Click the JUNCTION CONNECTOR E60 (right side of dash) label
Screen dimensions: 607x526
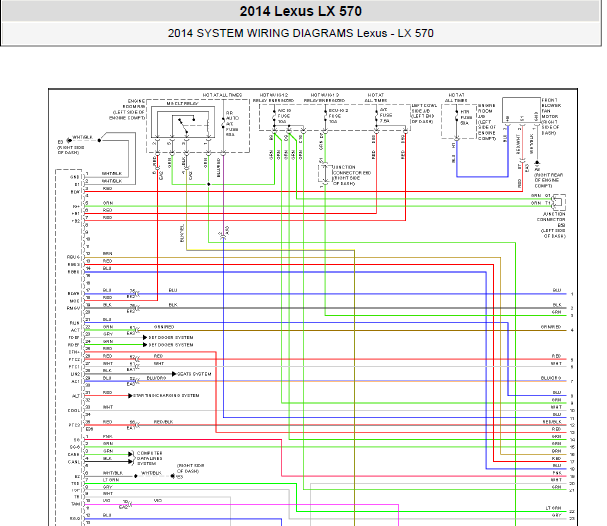coord(352,175)
